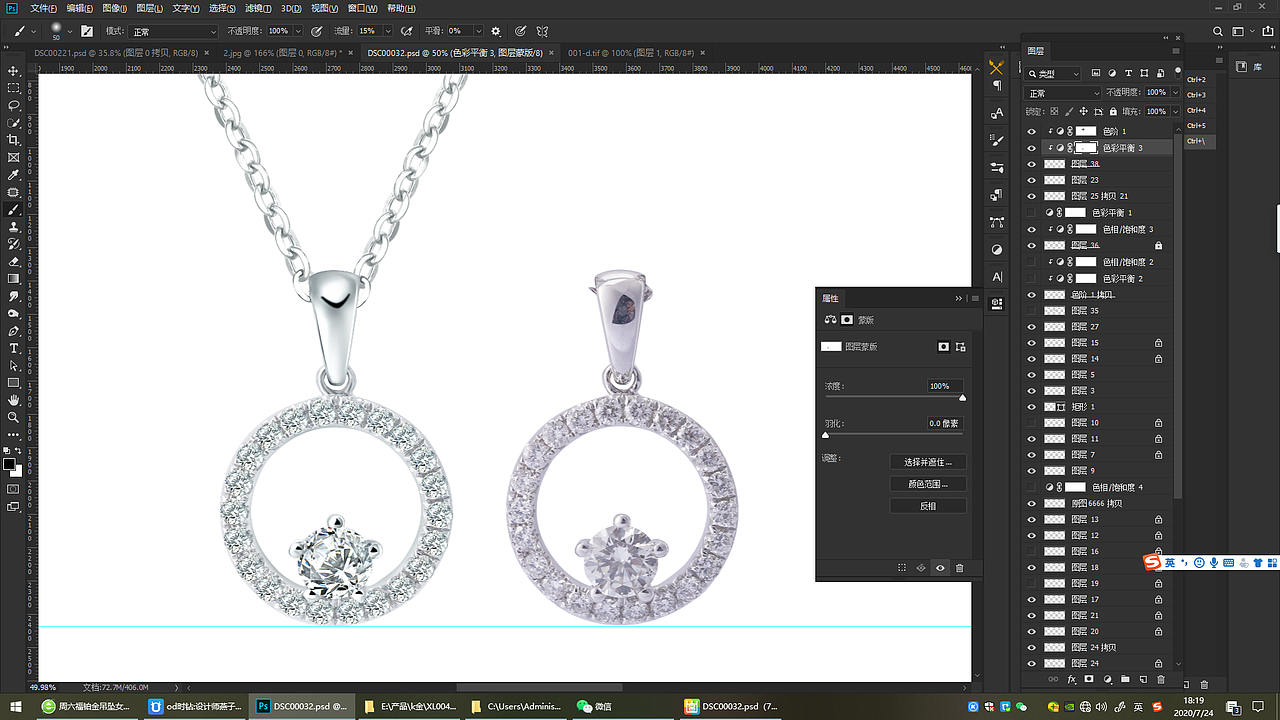Hide the 矩形 1 layer
Image resolution: width=1280 pixels, height=720 pixels.
(x=1032, y=407)
